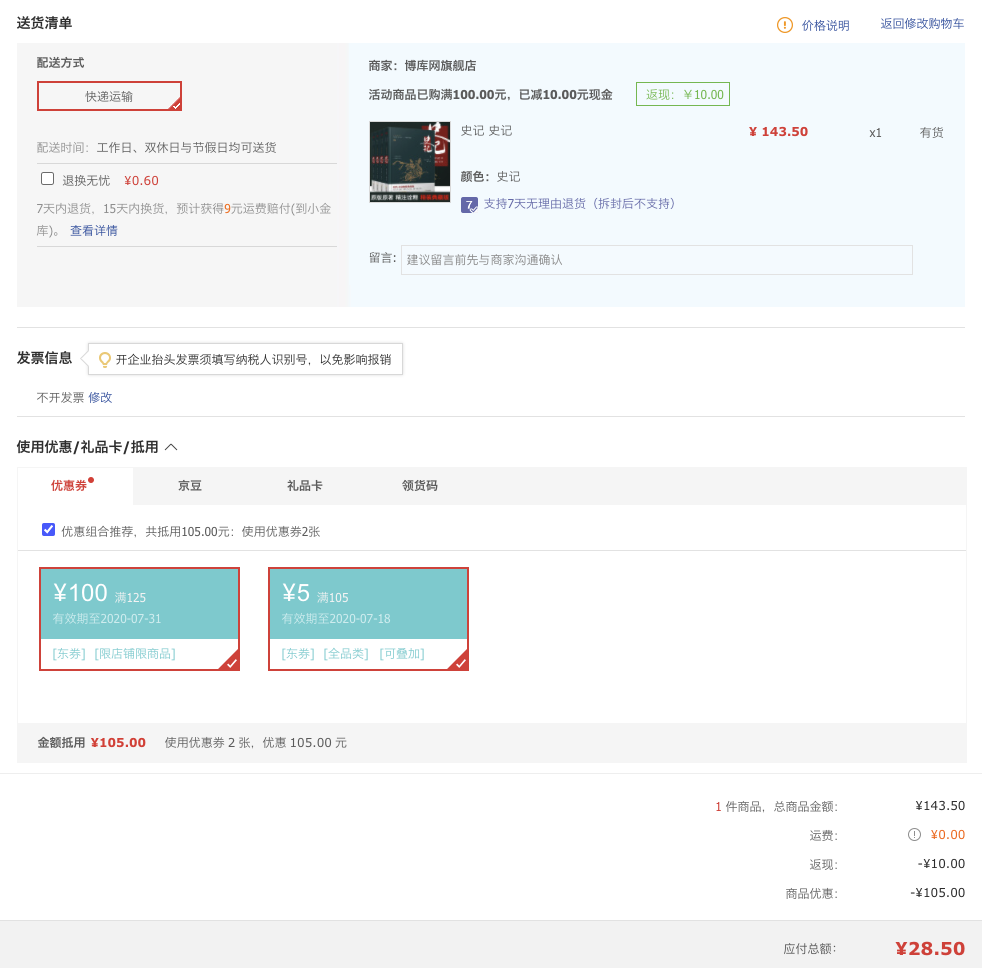Open the 支持7天无理由退货 policy link
The width and height of the screenshot is (982, 968).
click(x=579, y=203)
